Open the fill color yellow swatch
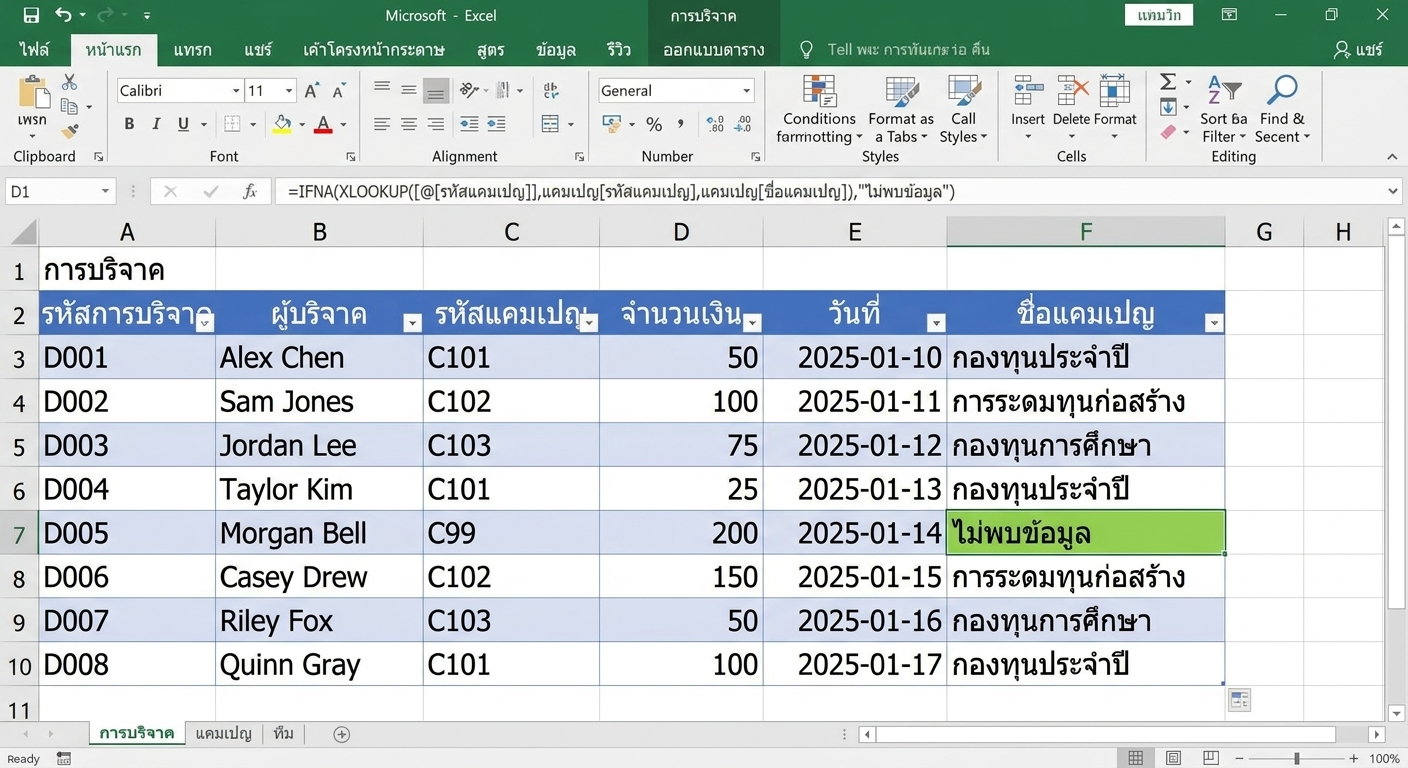 coord(282,124)
